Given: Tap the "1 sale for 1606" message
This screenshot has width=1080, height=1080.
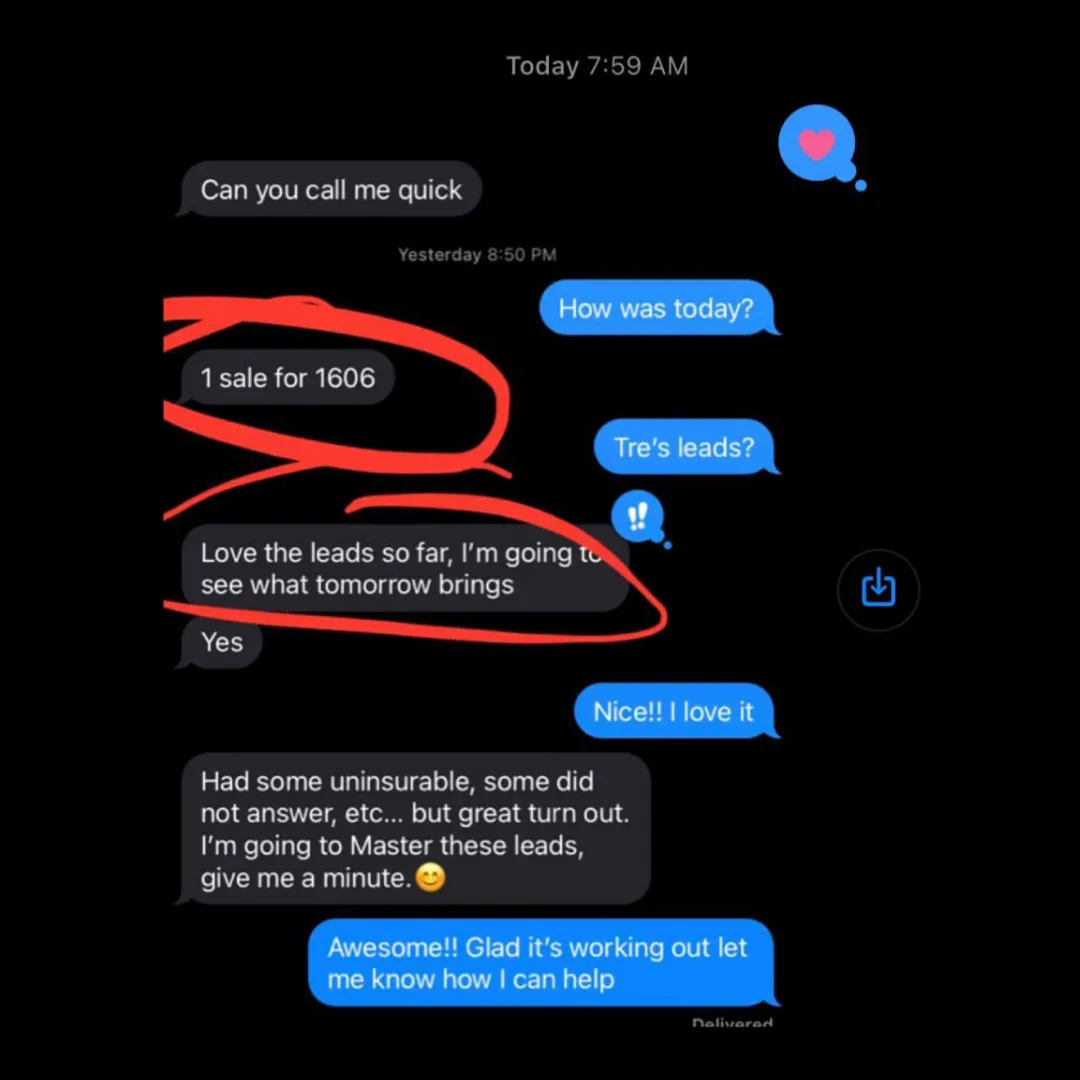Looking at the screenshot, I should [286, 377].
